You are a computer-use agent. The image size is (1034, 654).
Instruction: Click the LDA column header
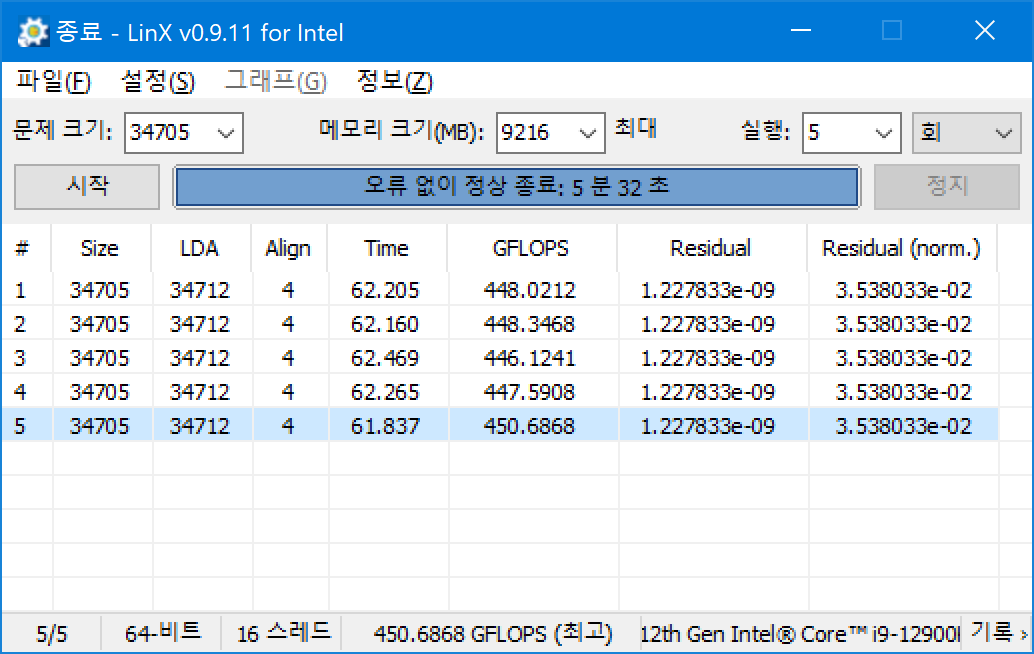200,249
